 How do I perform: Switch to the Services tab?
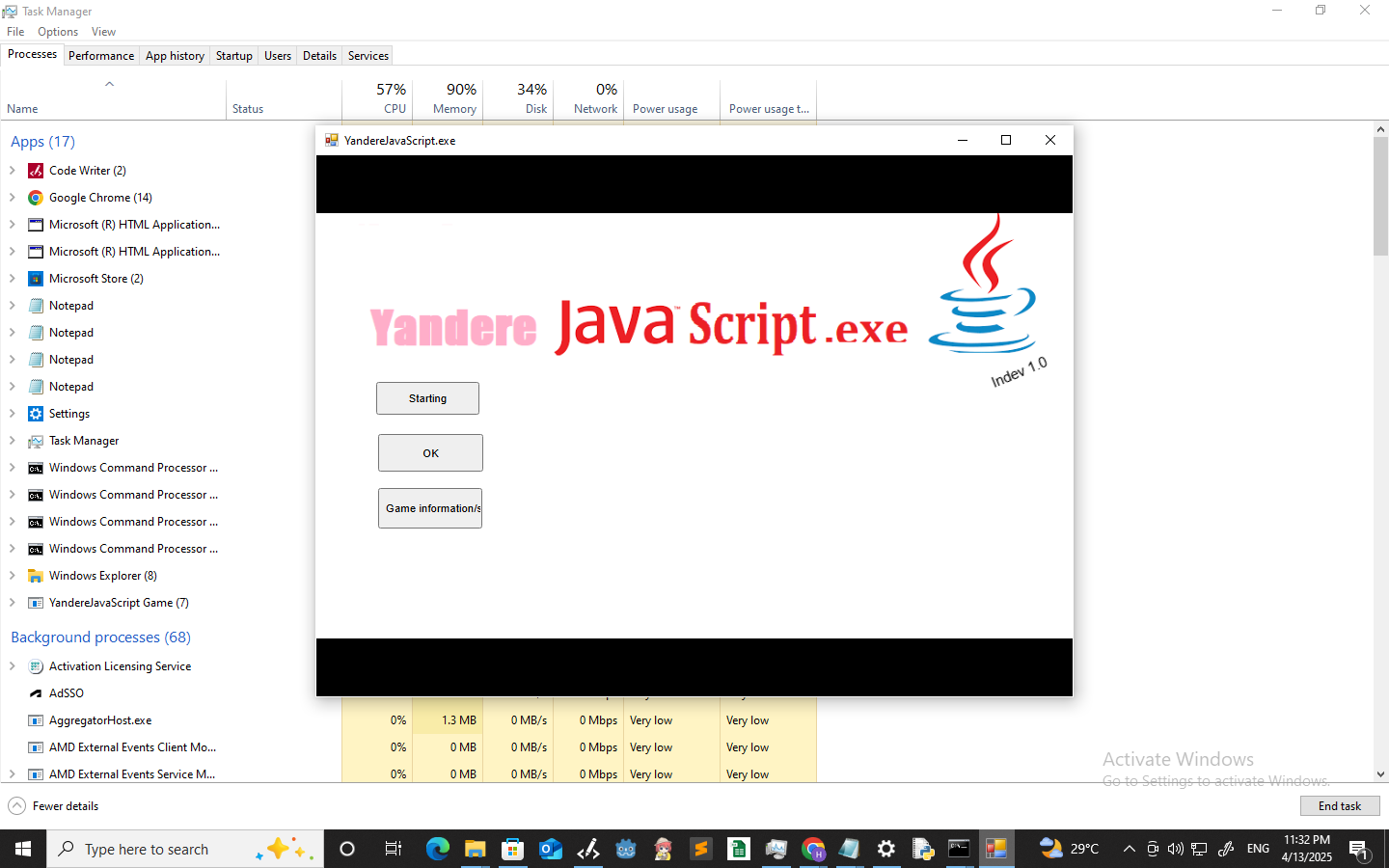coord(368,56)
